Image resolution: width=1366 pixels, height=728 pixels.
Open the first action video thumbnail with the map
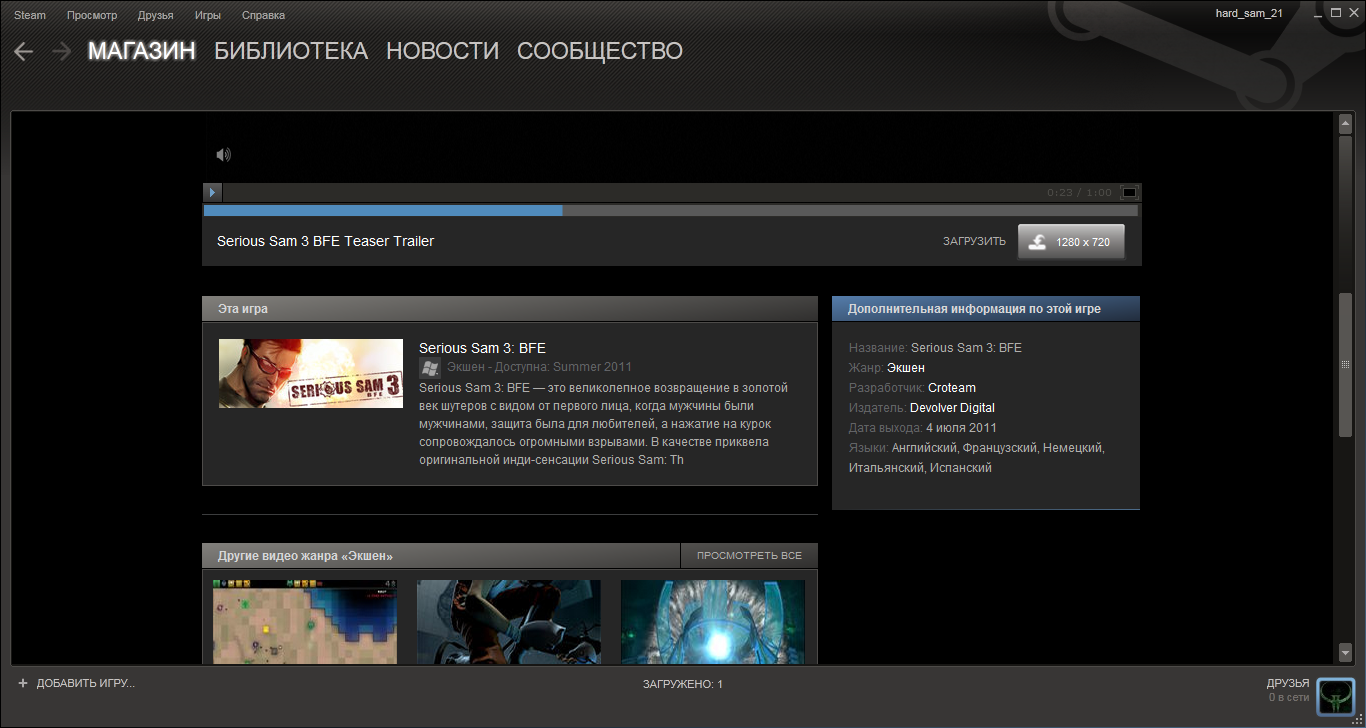[305, 621]
